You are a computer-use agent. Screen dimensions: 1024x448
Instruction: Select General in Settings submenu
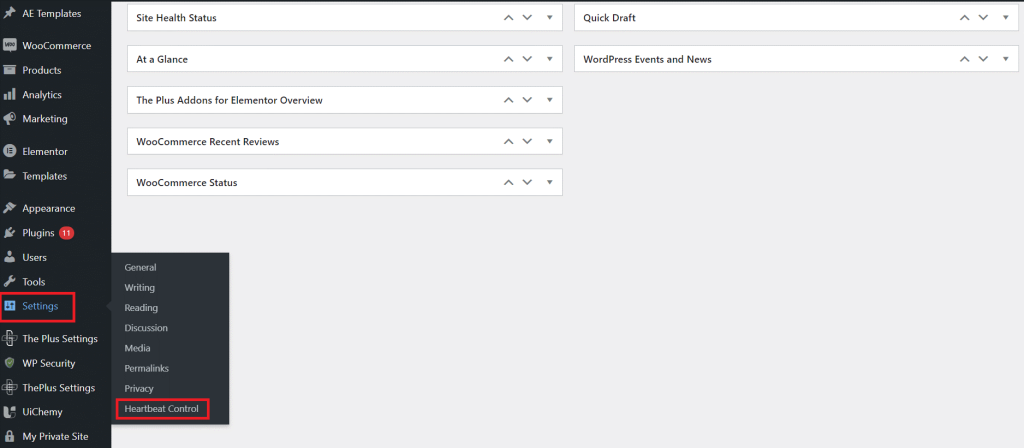point(140,267)
